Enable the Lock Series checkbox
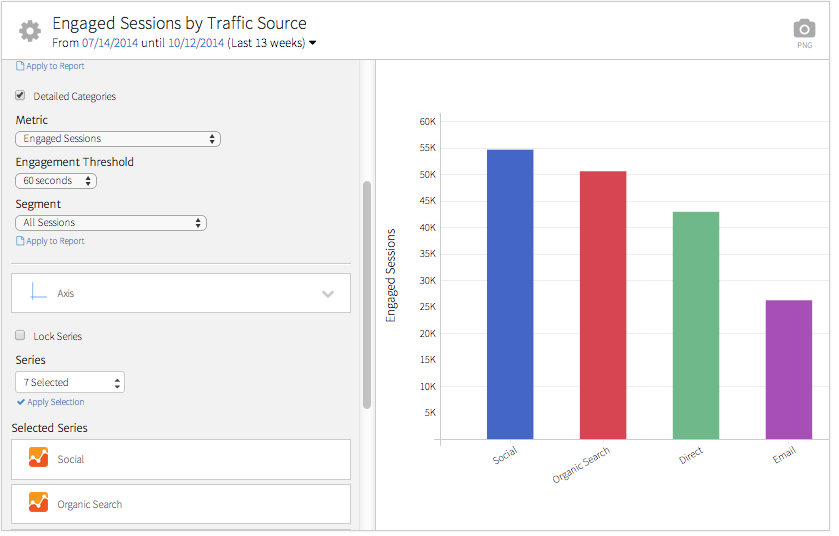This screenshot has width=839, height=536. point(21,336)
